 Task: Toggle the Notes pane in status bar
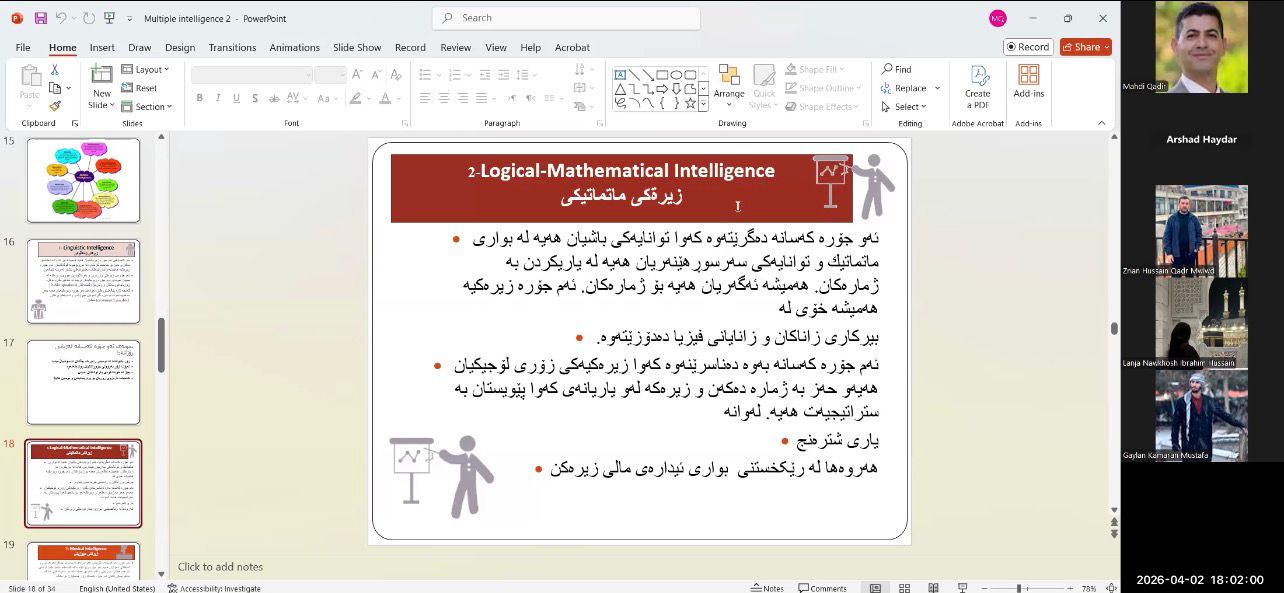pos(767,588)
